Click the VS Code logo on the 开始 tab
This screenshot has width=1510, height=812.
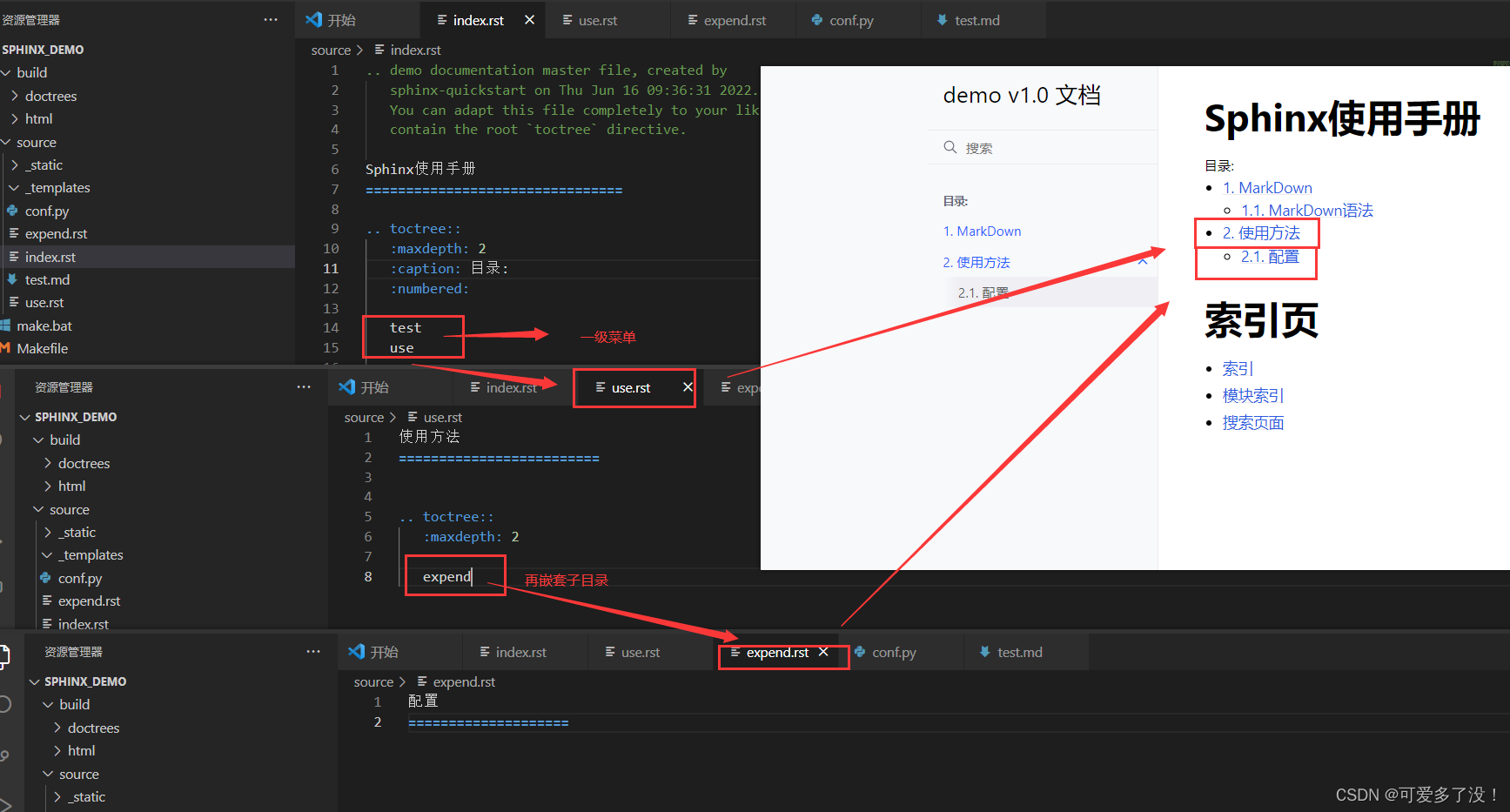313,18
